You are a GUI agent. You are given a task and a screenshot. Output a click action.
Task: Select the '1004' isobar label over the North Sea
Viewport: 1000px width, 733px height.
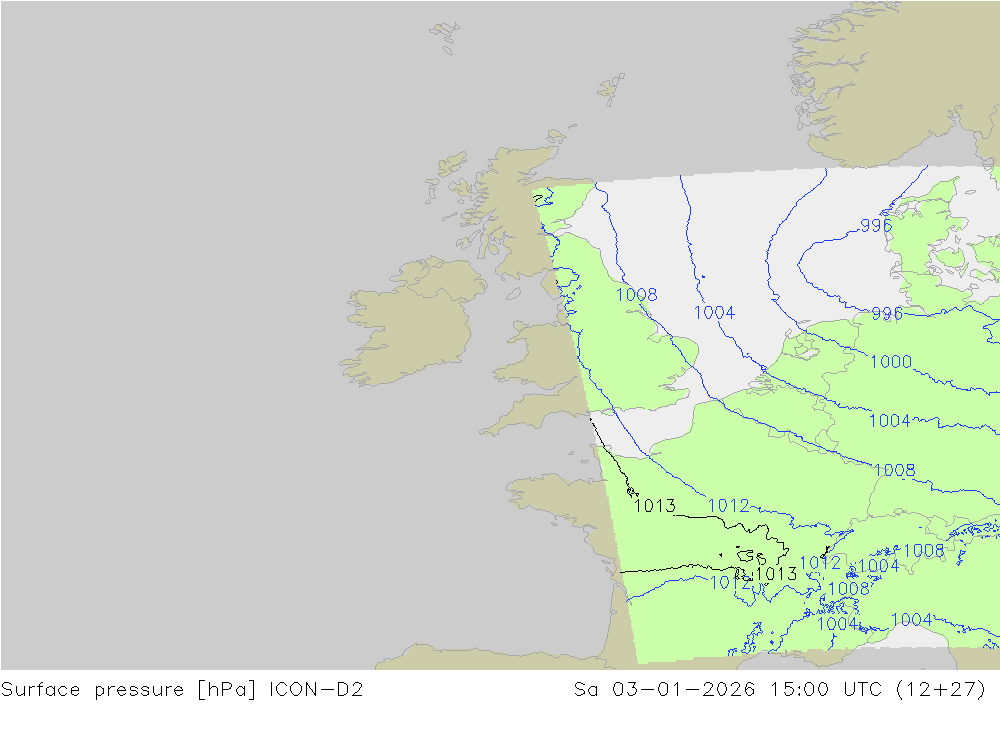pos(714,313)
